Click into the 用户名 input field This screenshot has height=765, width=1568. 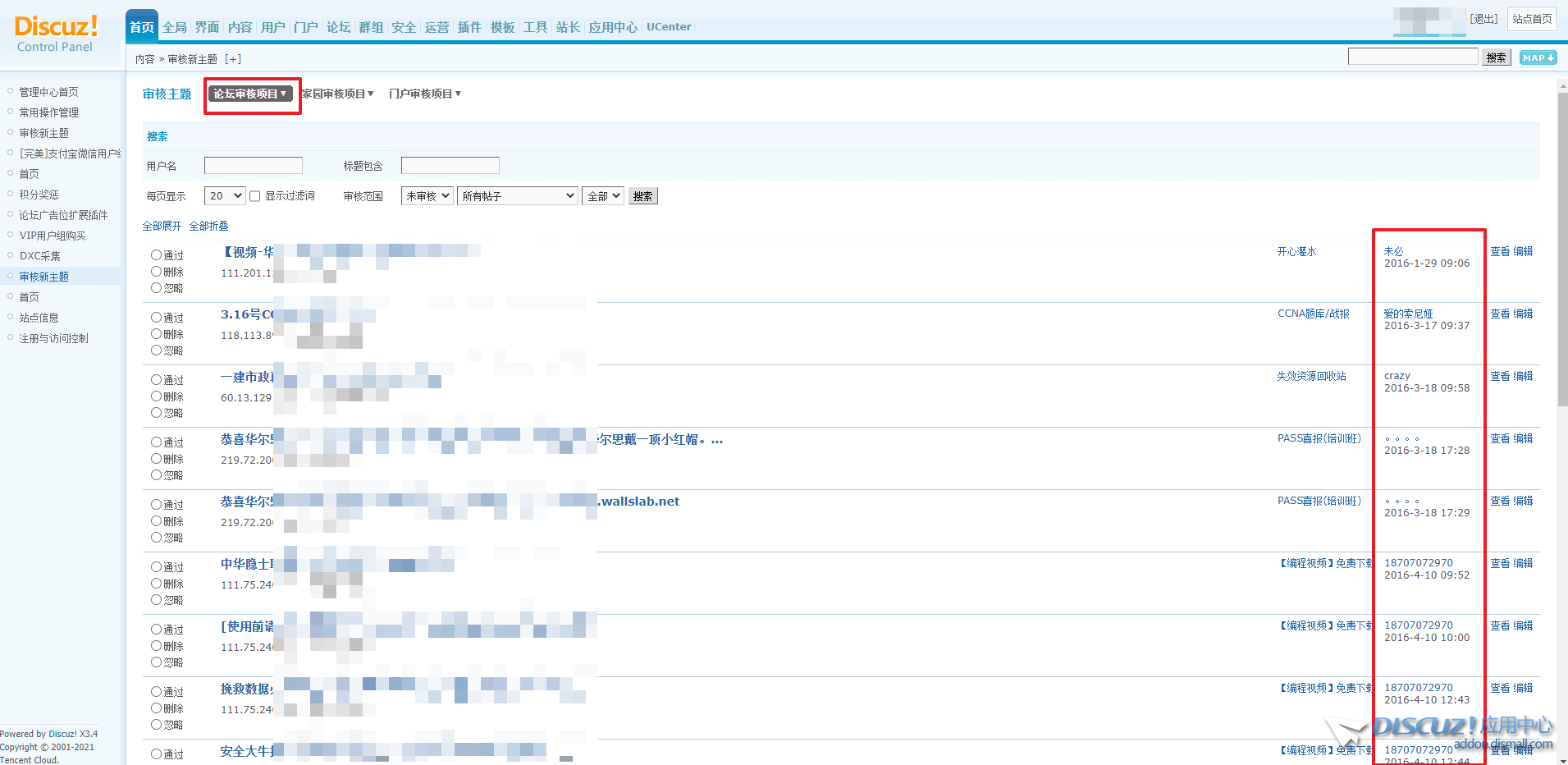(x=253, y=166)
